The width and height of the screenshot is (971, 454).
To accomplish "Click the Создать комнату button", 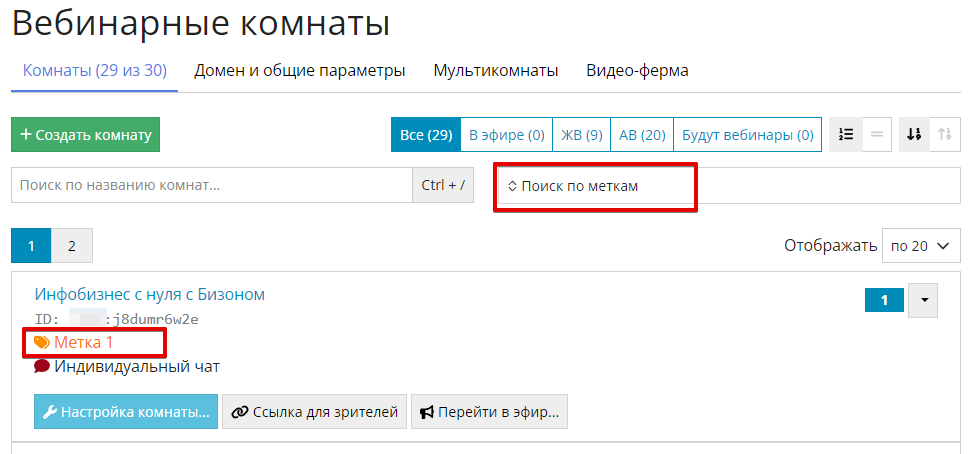I will tap(86, 135).
